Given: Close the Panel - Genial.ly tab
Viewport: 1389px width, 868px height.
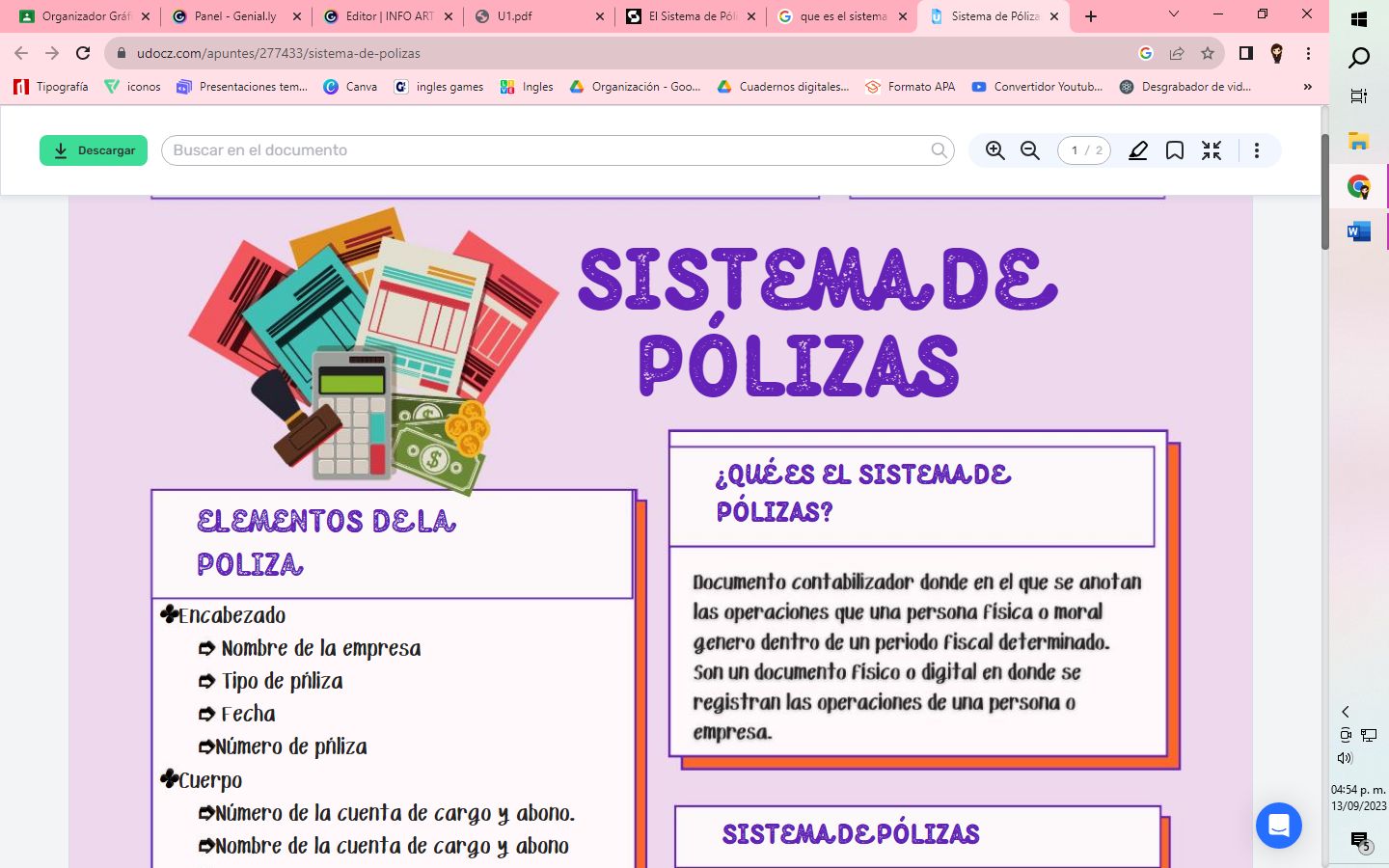Looking at the screenshot, I should coord(296,16).
